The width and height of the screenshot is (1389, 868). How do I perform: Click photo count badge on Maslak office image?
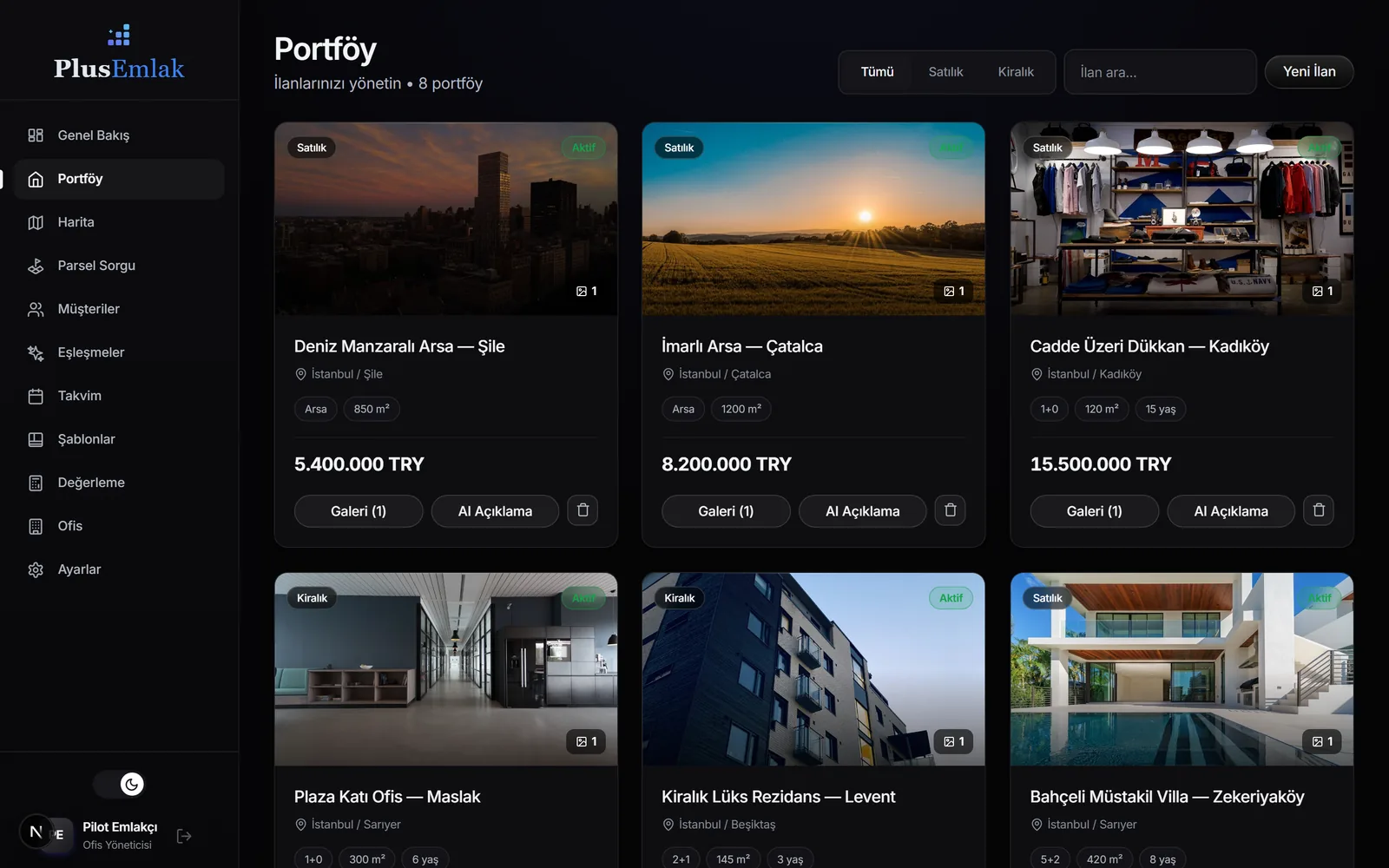point(587,741)
